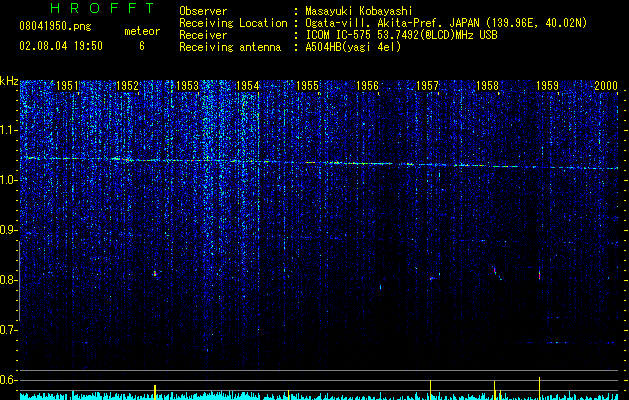Click the 1957 time marker
629x400 pixels.
428,86
